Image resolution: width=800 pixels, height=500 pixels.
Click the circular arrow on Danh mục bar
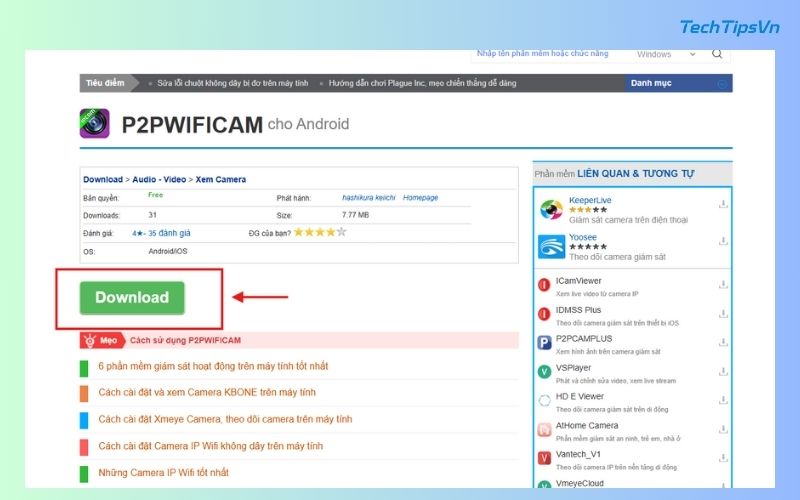click(x=722, y=84)
